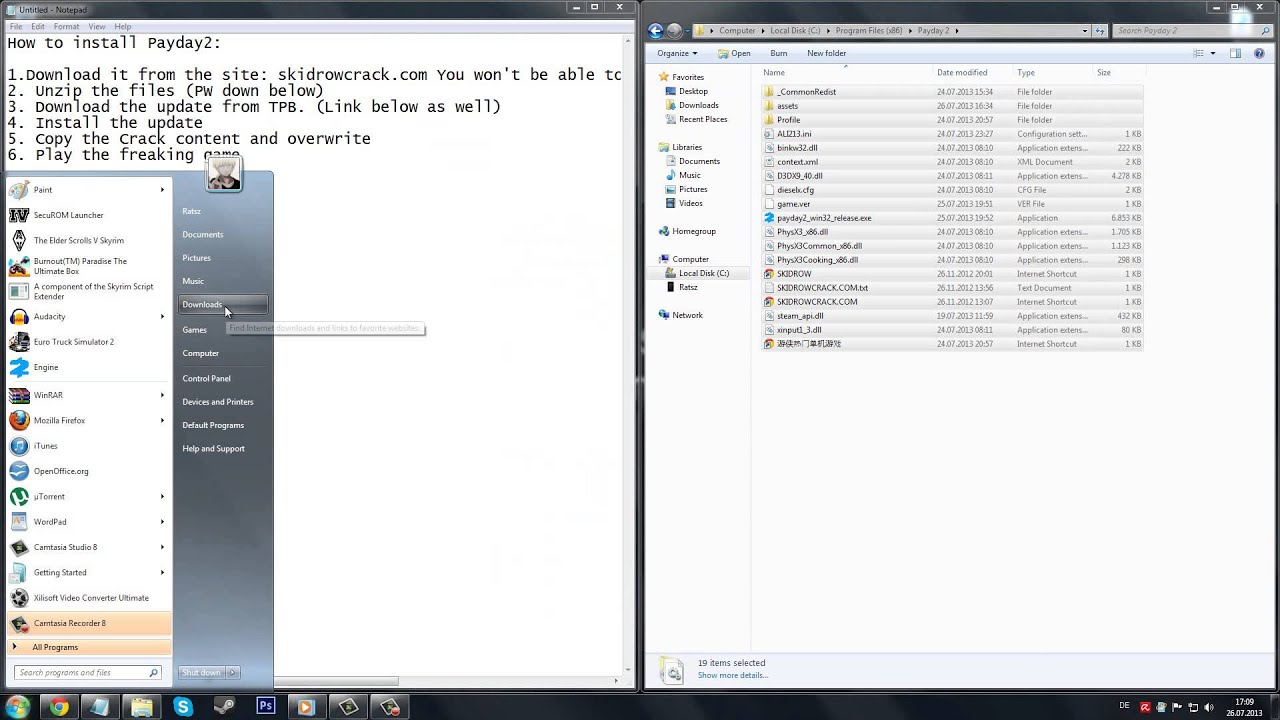Viewport: 1280px width, 720px height.
Task: Open µTorrent from the Start menu
Action: [86, 496]
